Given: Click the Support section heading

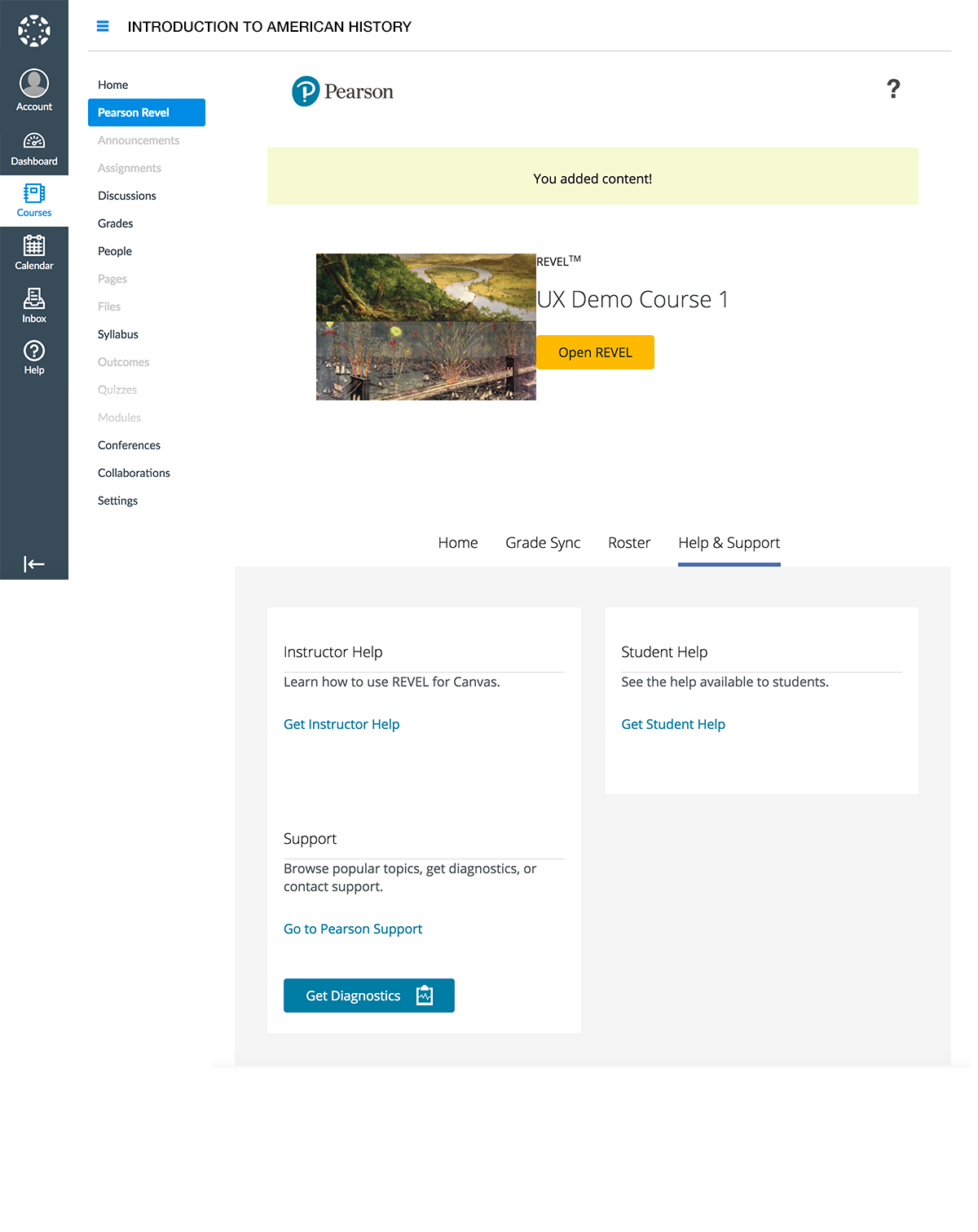Looking at the screenshot, I should tap(311, 839).
